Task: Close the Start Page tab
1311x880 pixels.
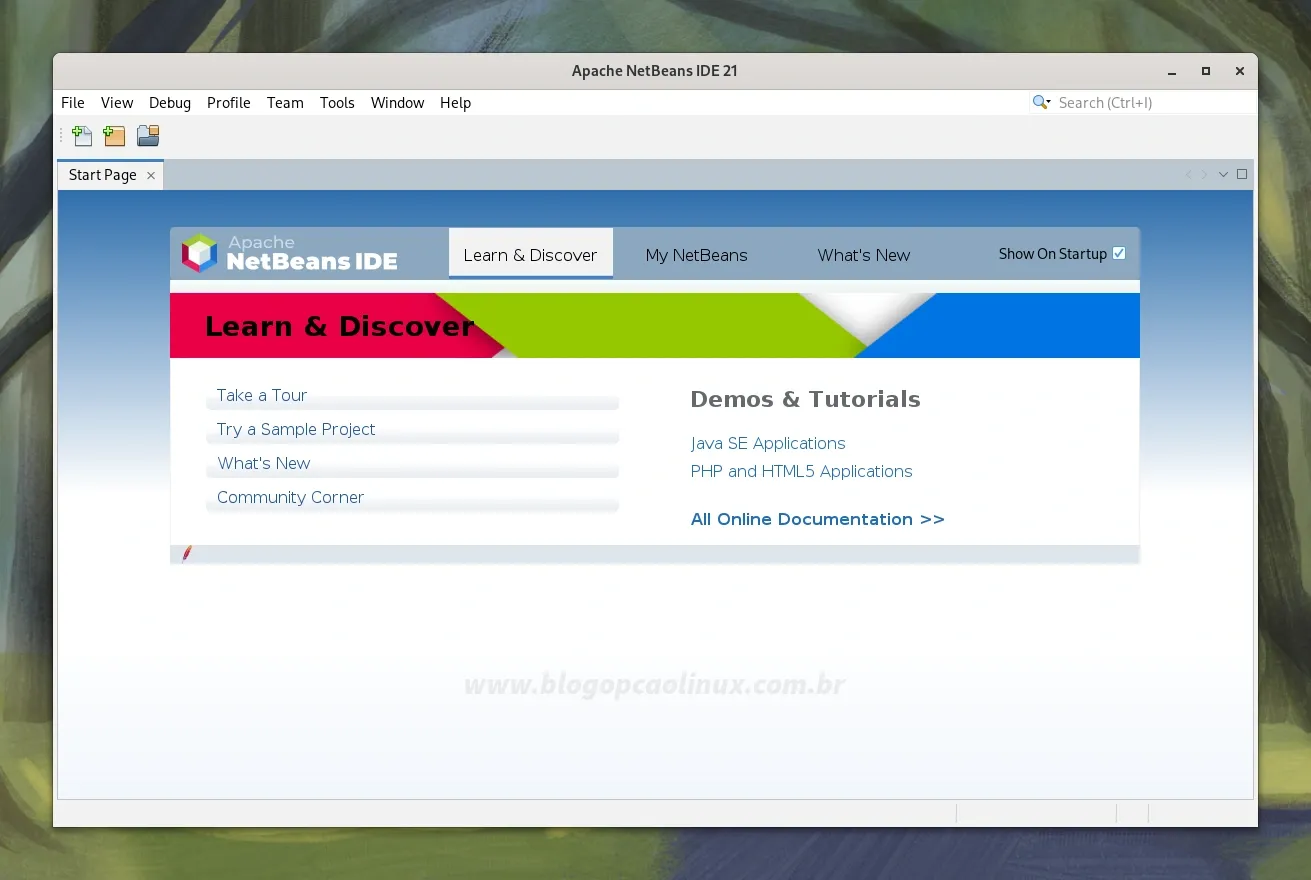Action: (151, 175)
